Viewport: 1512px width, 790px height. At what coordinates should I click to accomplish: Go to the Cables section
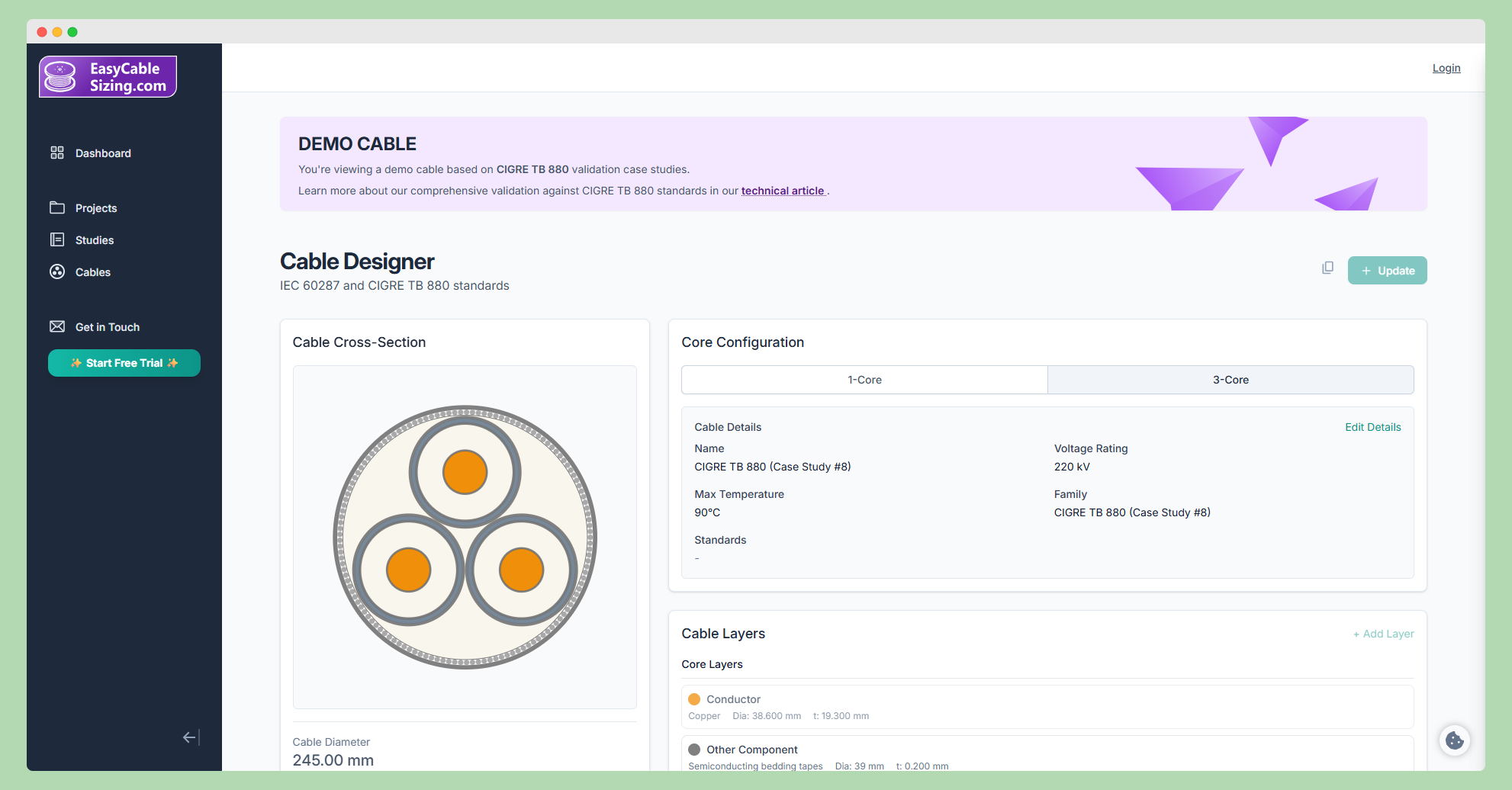click(93, 272)
